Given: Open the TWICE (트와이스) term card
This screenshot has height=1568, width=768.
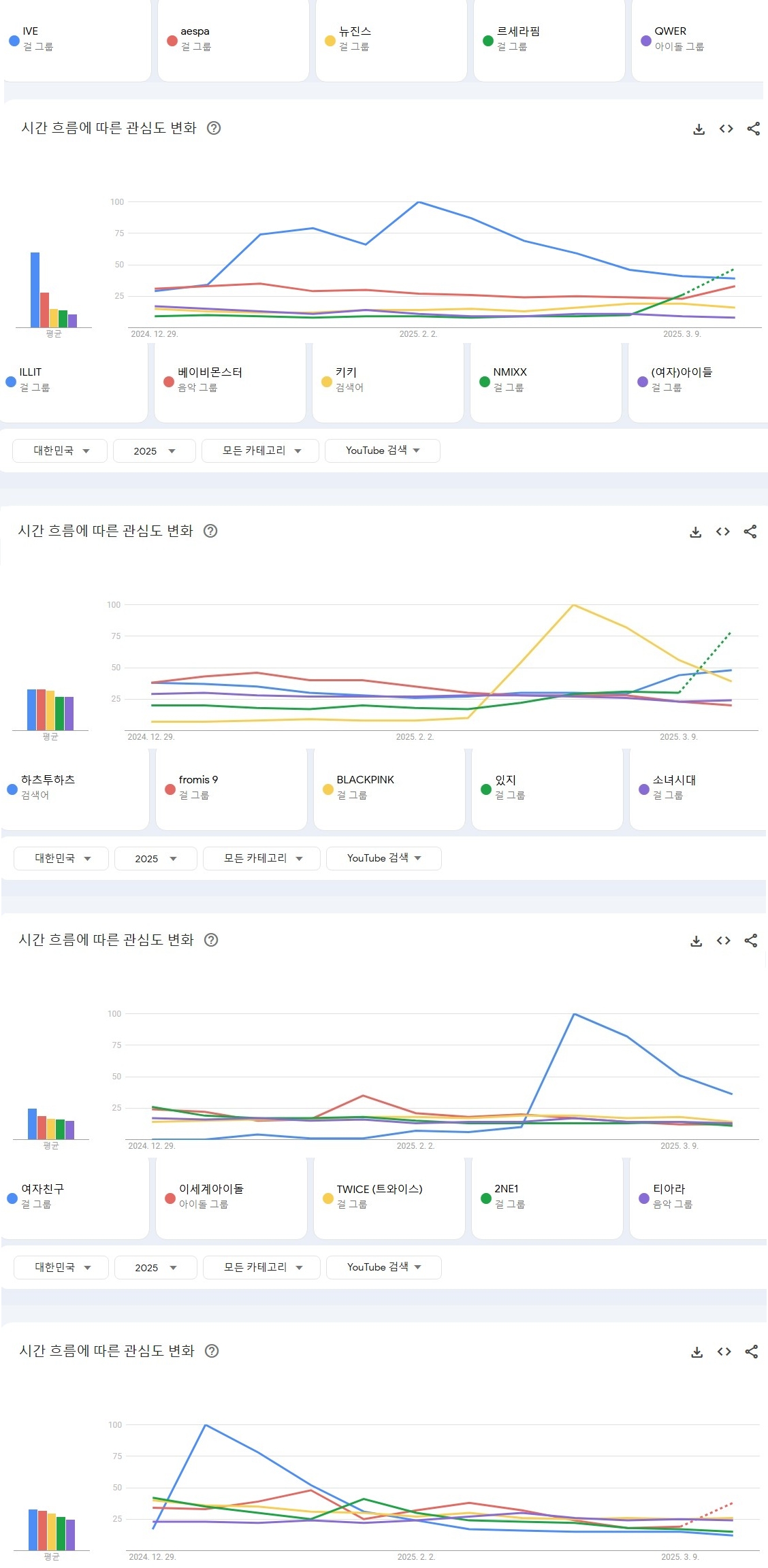Looking at the screenshot, I should pyautogui.click(x=389, y=1196).
